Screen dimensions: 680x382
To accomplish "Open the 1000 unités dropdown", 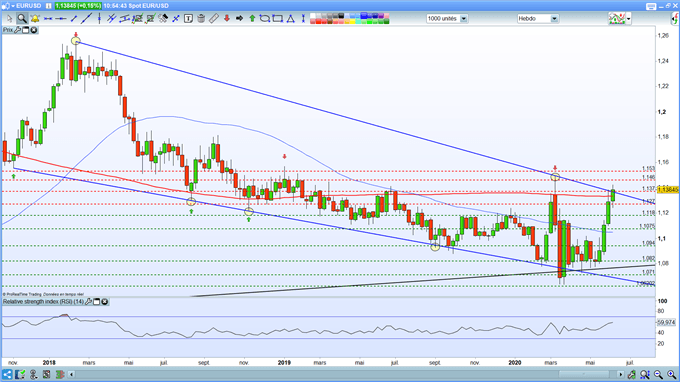I will click(x=447, y=19).
